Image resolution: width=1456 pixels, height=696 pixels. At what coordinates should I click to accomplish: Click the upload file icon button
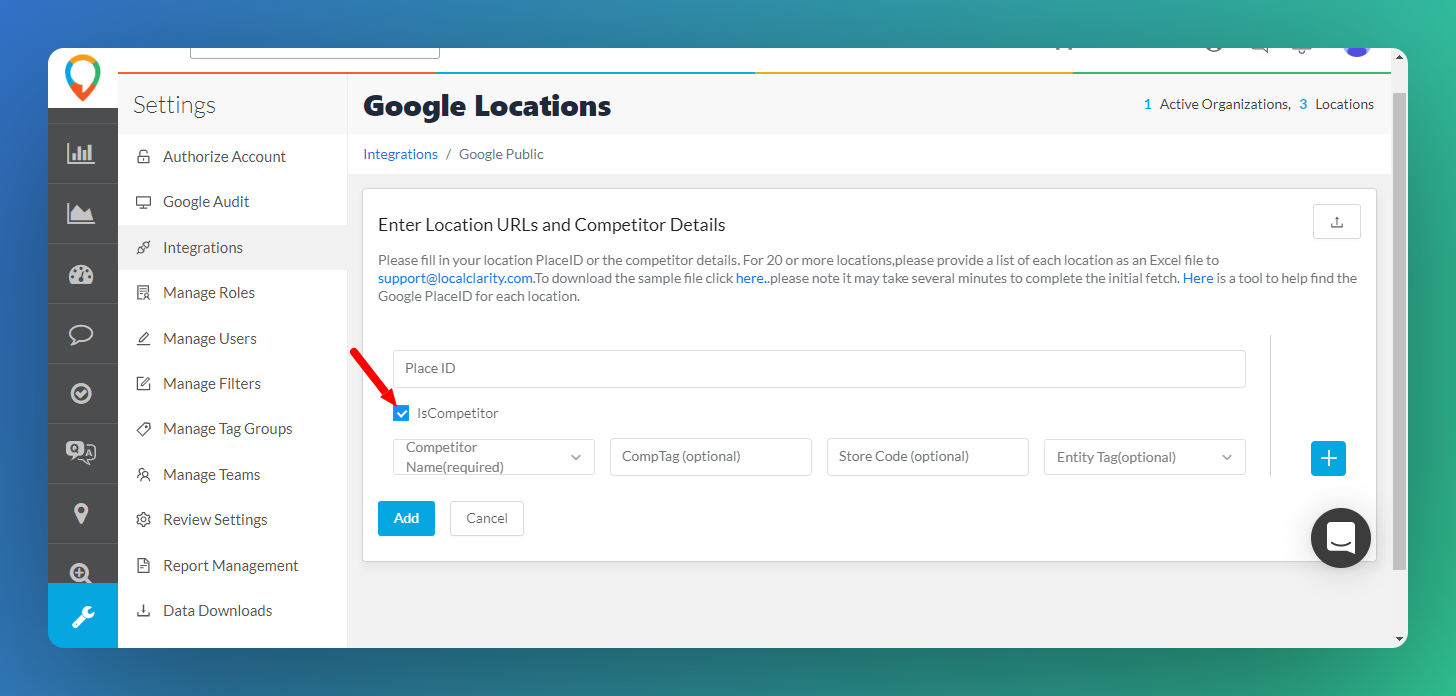pos(1337,222)
